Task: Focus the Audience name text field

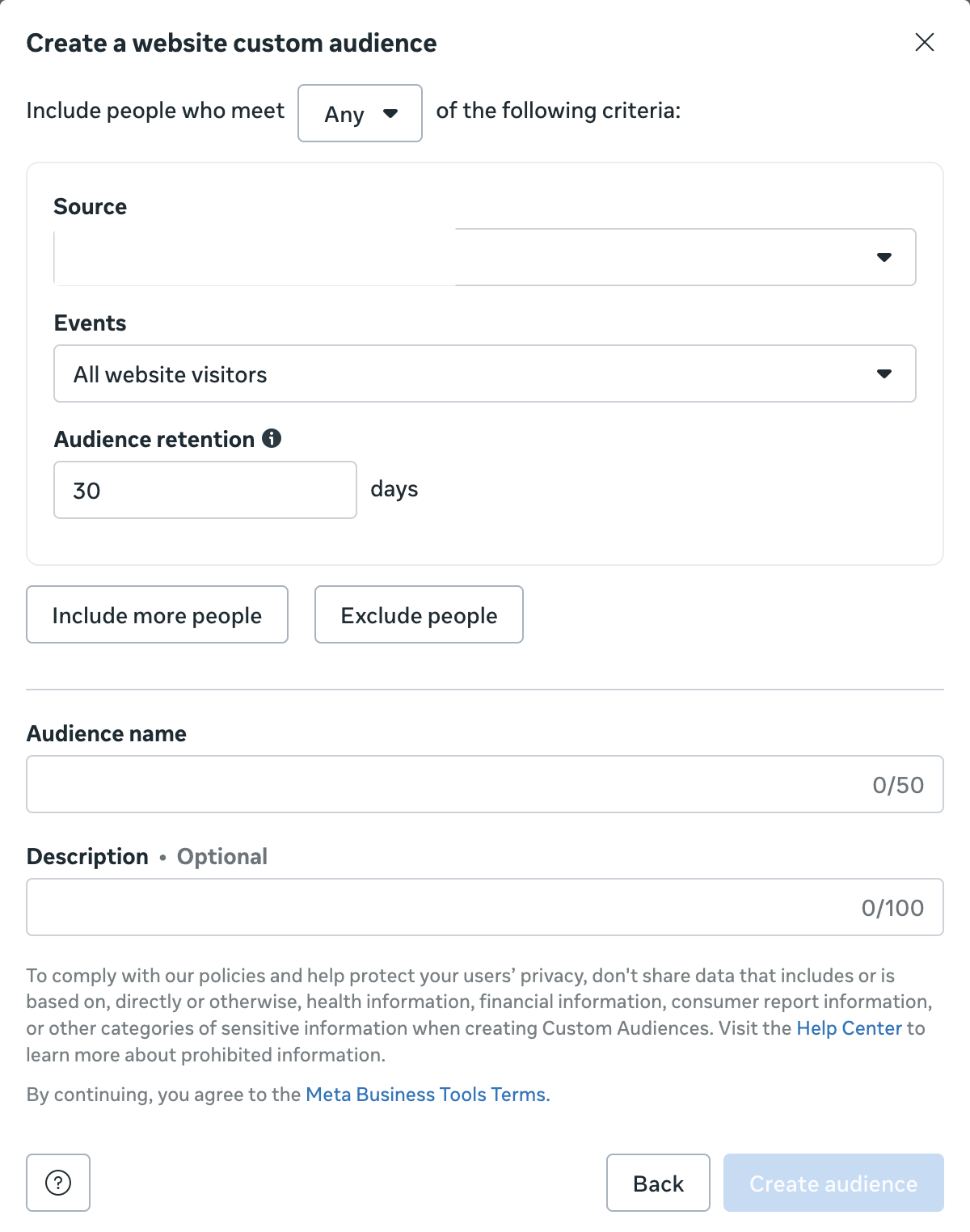Action: tap(445, 784)
